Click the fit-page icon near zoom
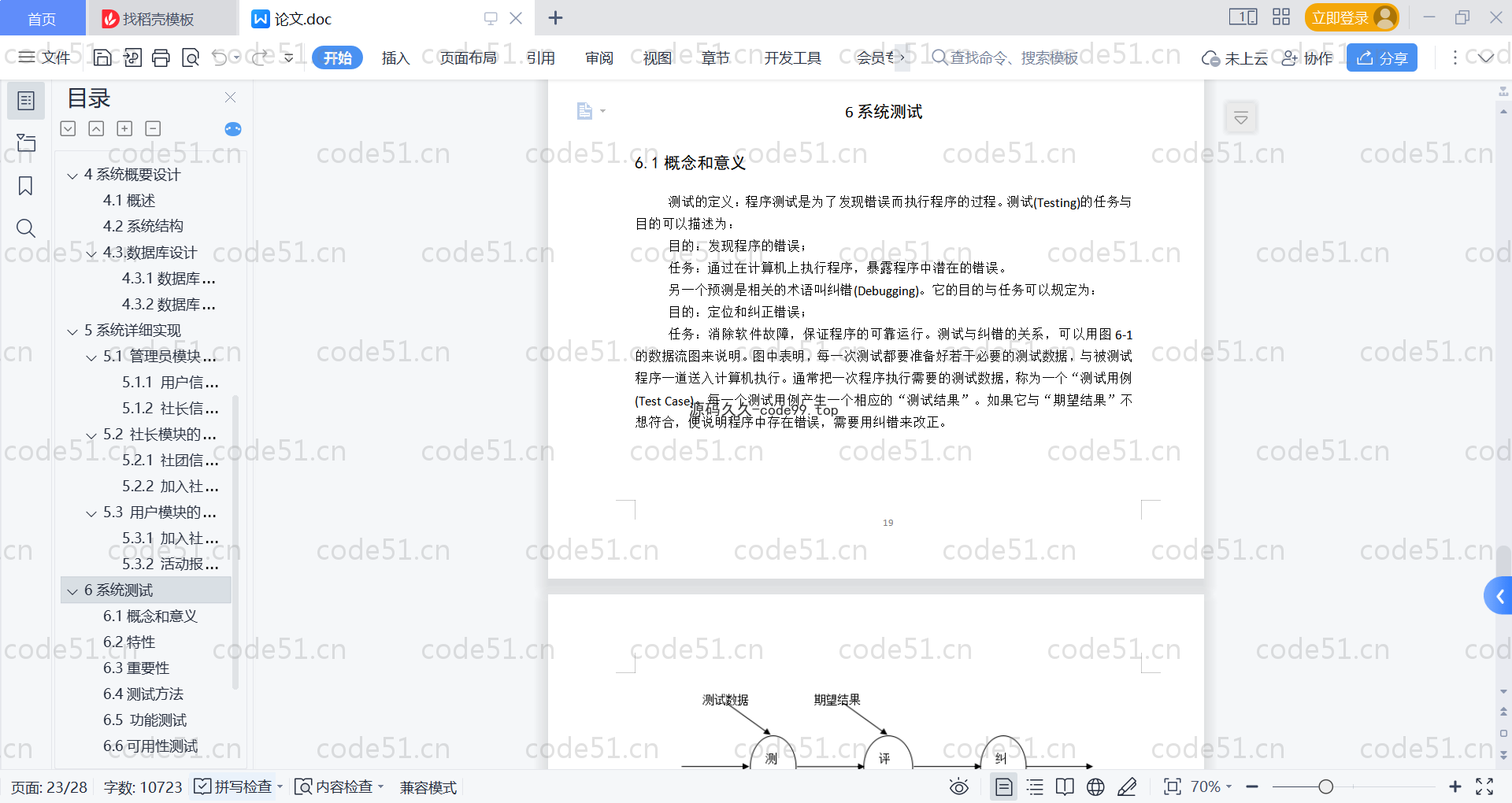1512x803 pixels. (x=1172, y=786)
